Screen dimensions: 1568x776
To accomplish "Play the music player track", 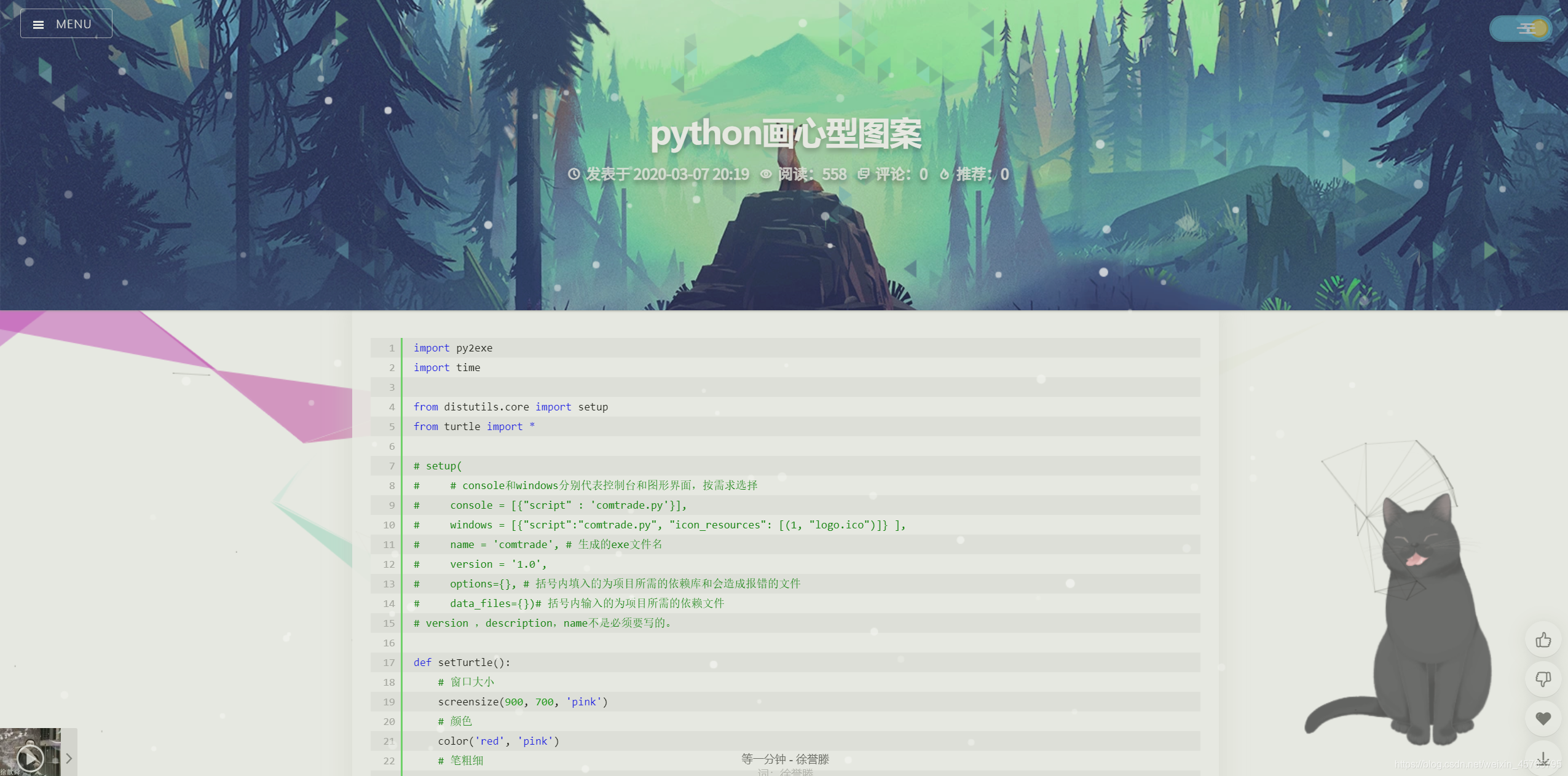I will click(x=30, y=758).
